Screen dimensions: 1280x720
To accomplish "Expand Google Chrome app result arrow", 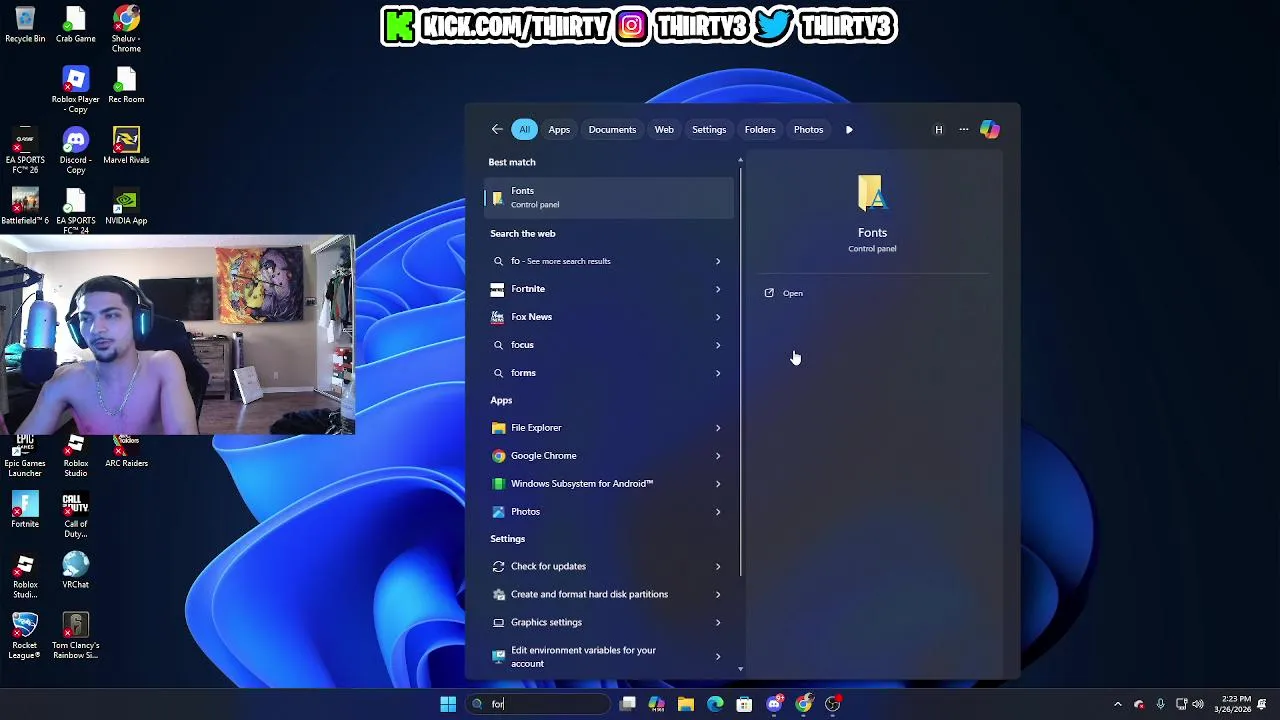I will [x=717, y=456].
